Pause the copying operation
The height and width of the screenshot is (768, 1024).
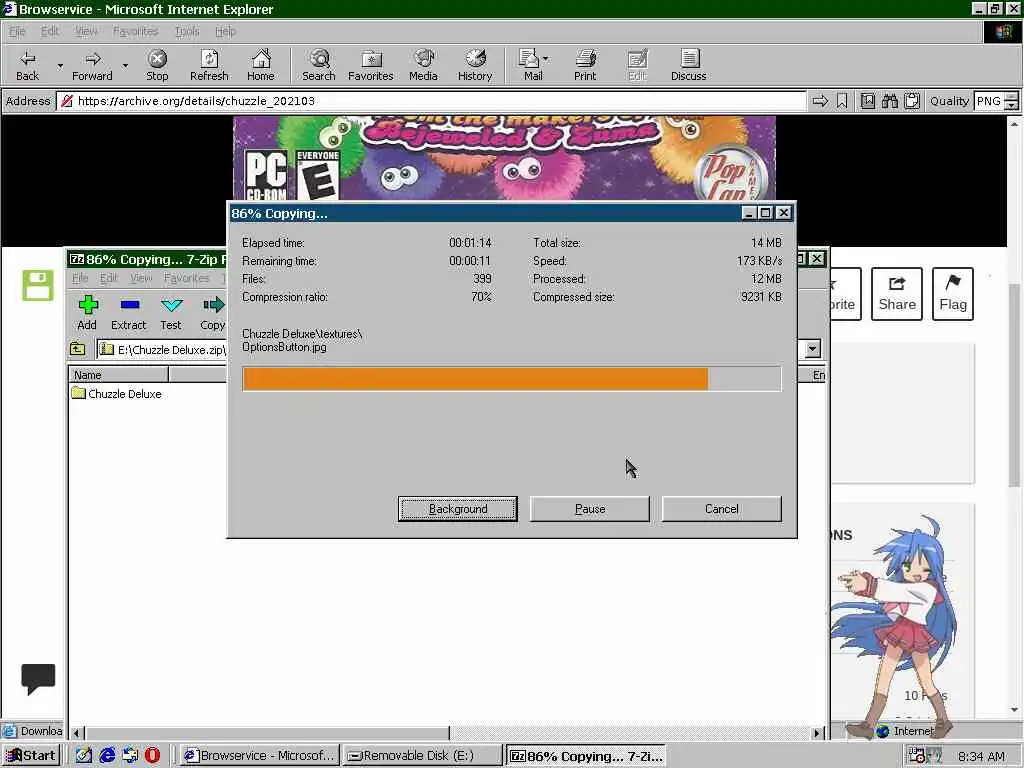pos(590,509)
